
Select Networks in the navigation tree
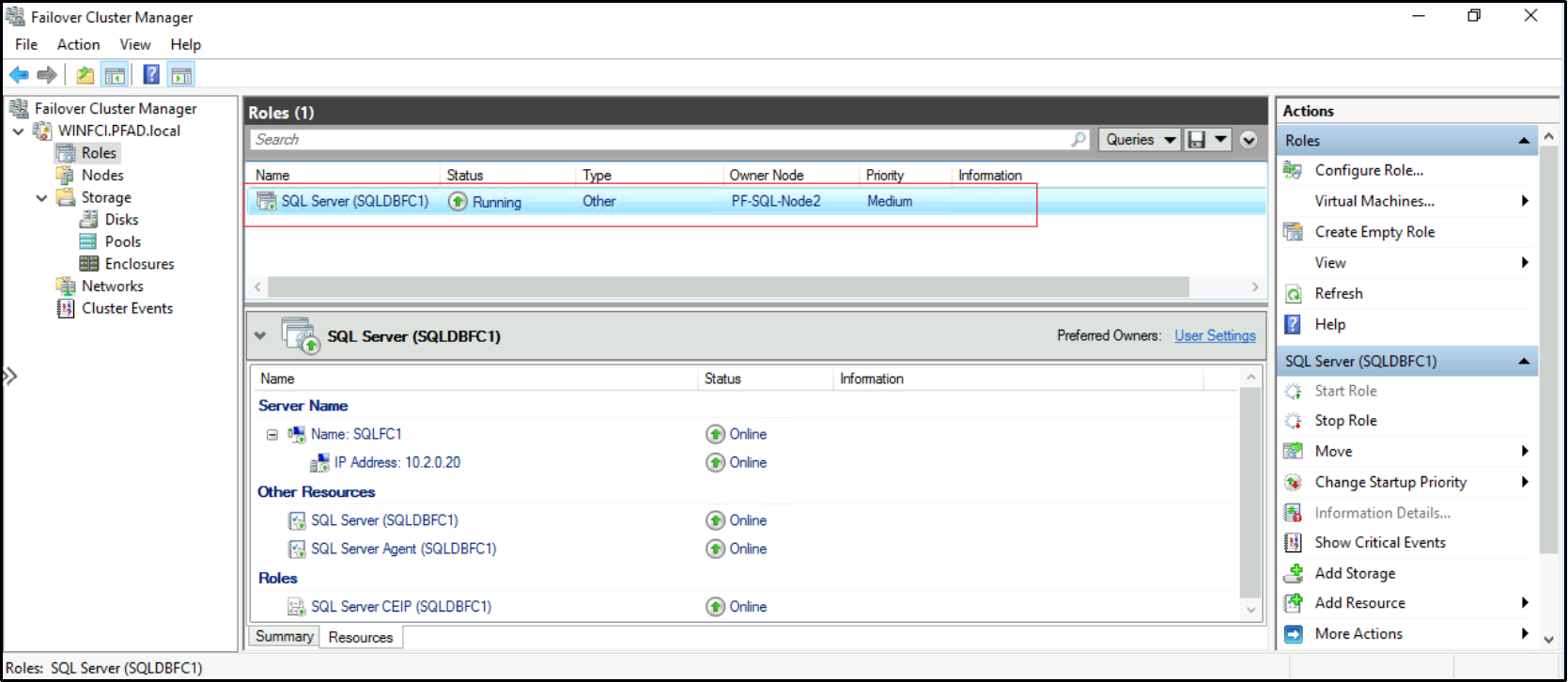[x=112, y=287]
